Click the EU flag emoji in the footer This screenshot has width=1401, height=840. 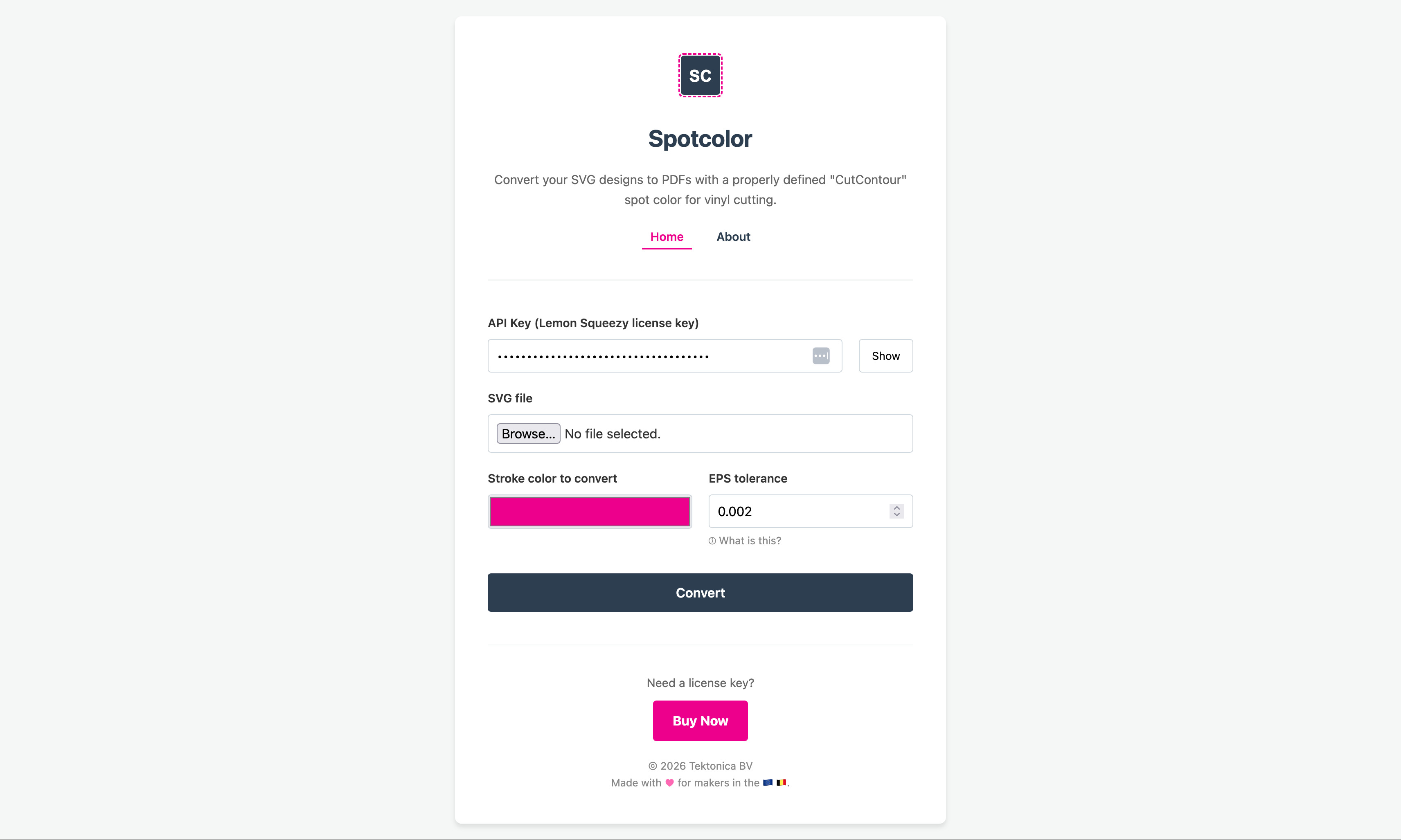(x=767, y=783)
